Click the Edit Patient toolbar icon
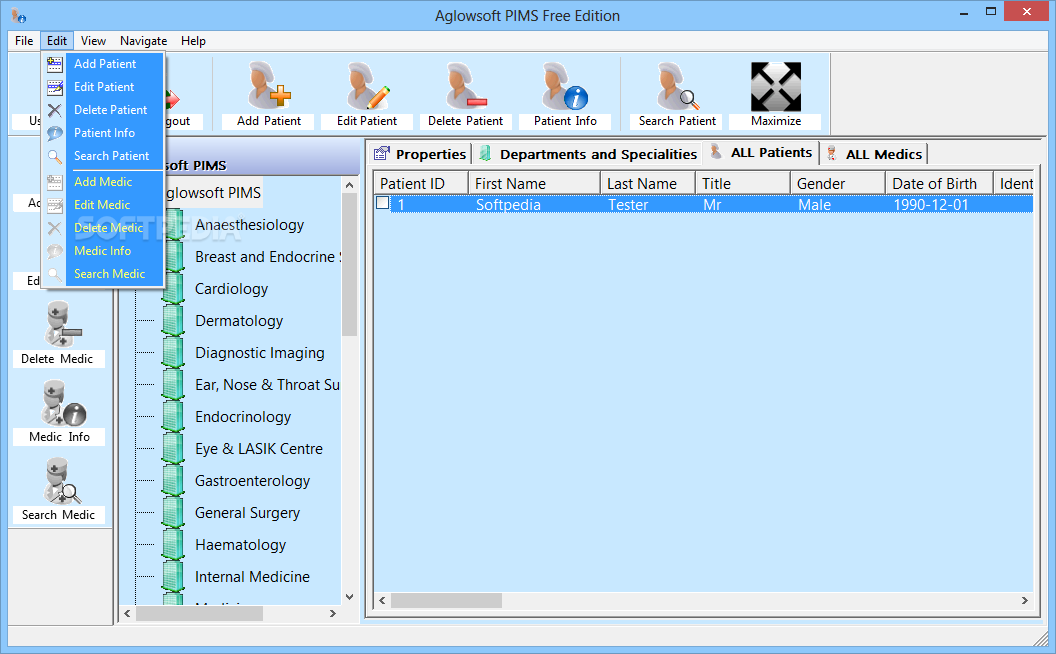 [x=368, y=86]
